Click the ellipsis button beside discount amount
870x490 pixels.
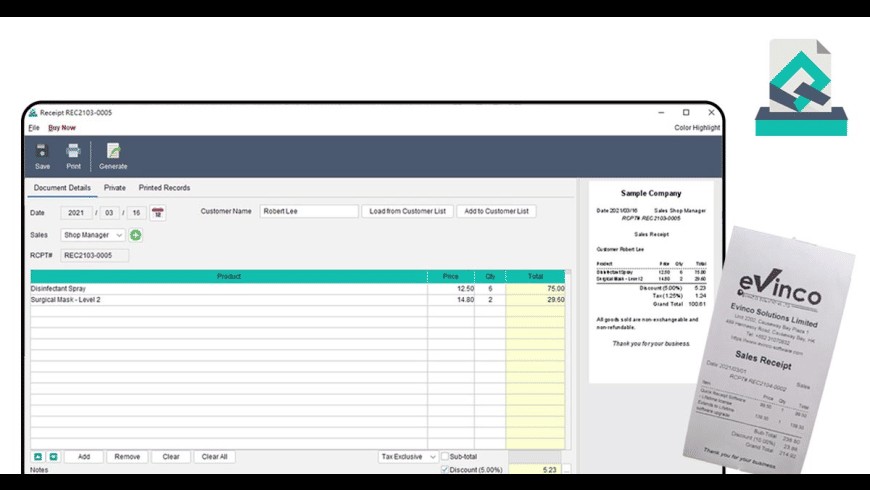click(x=566, y=469)
